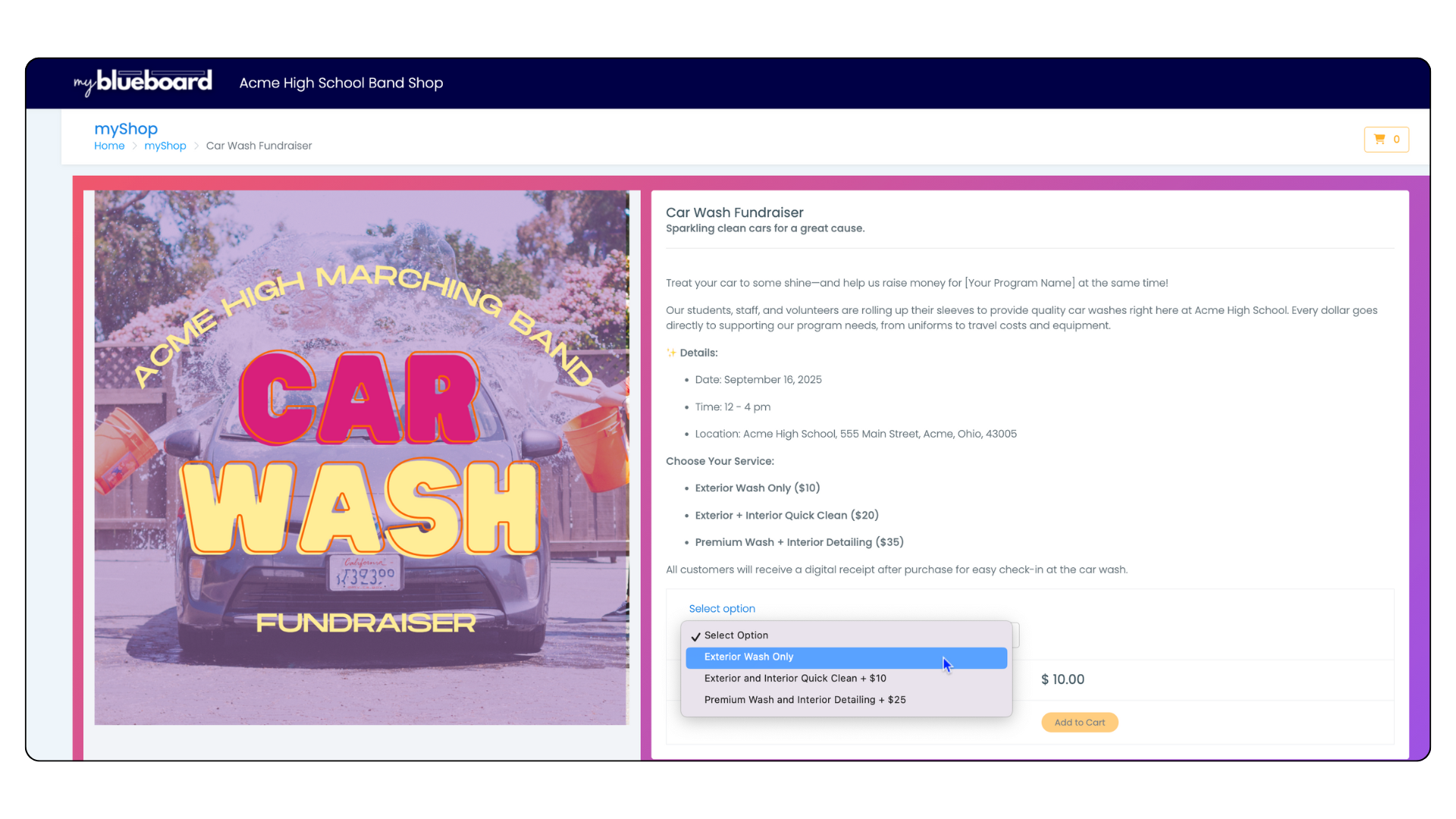
Task: Click the myblueboard logo
Action: [x=143, y=82]
